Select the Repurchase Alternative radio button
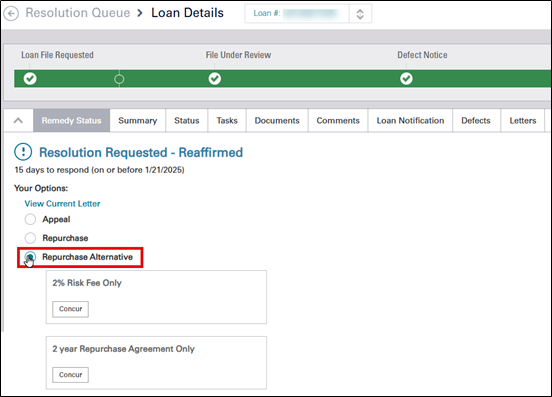The width and height of the screenshot is (552, 397). pyautogui.click(x=30, y=257)
